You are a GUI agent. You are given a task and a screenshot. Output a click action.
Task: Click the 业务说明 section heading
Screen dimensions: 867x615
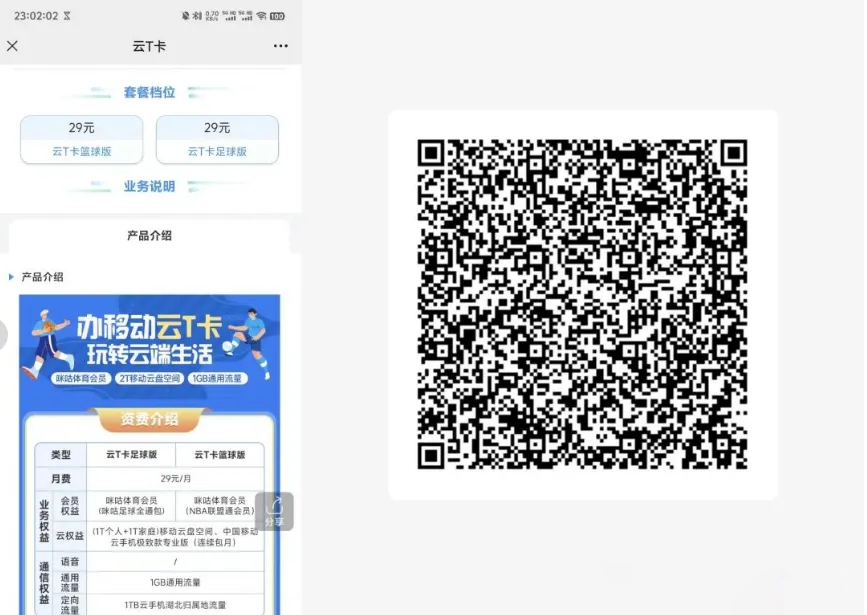pos(149,187)
